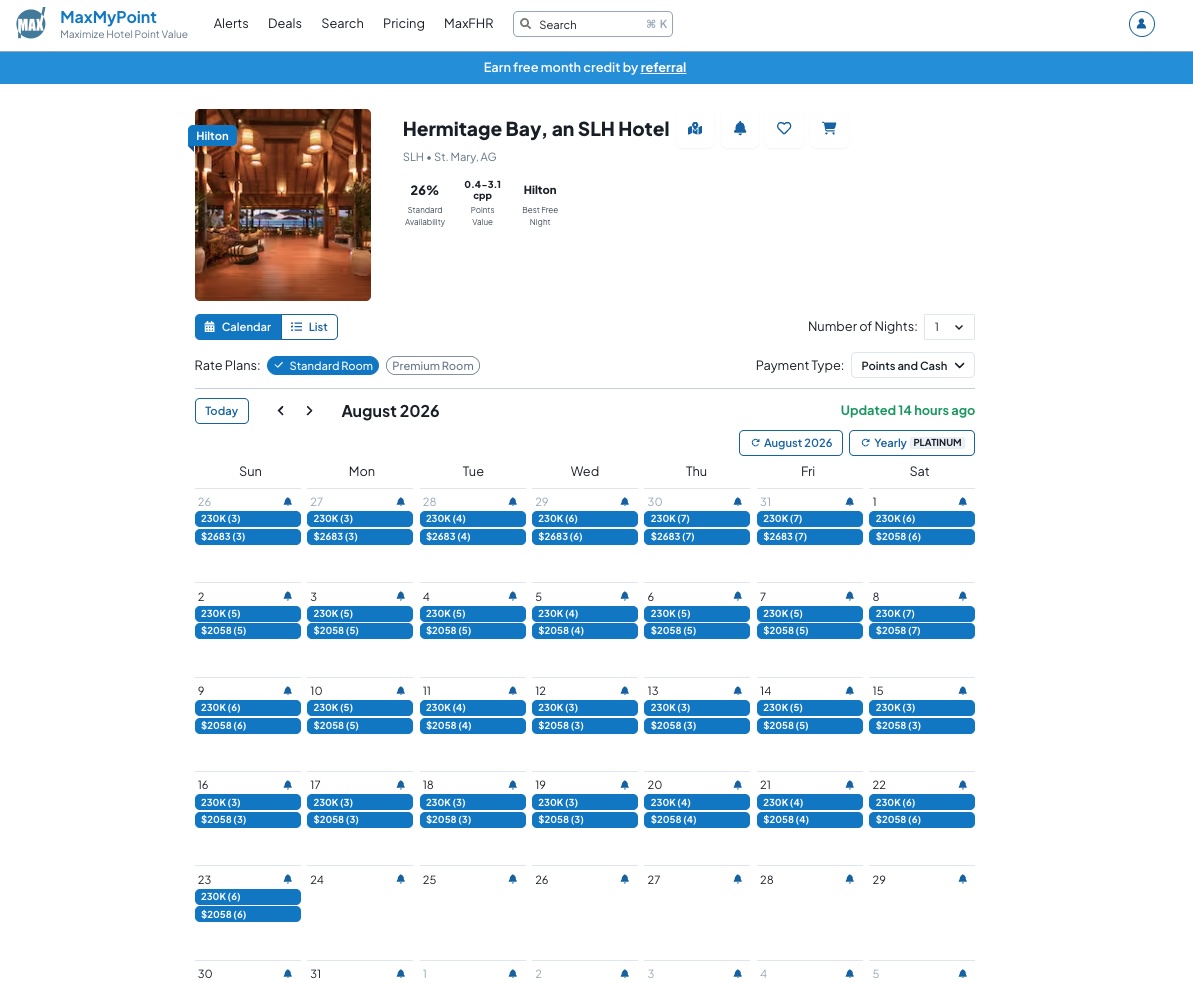Select 230K (4) rate on August 11
Screen dimensions: 1193x983
click(472, 708)
